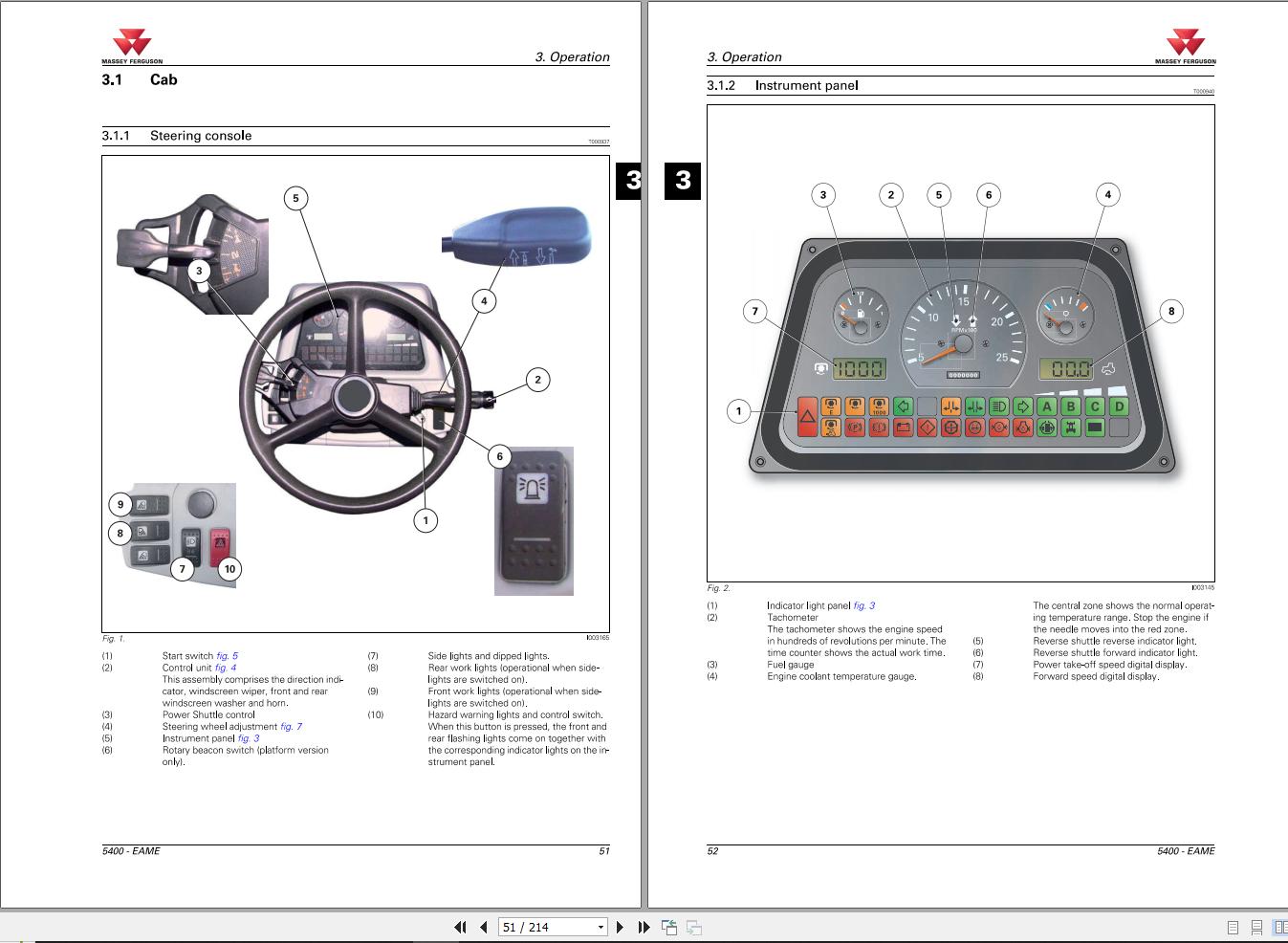Image resolution: width=1288 pixels, height=943 pixels.
Task: Click the black chapter tab '3' on page 52
Action: coord(683,180)
